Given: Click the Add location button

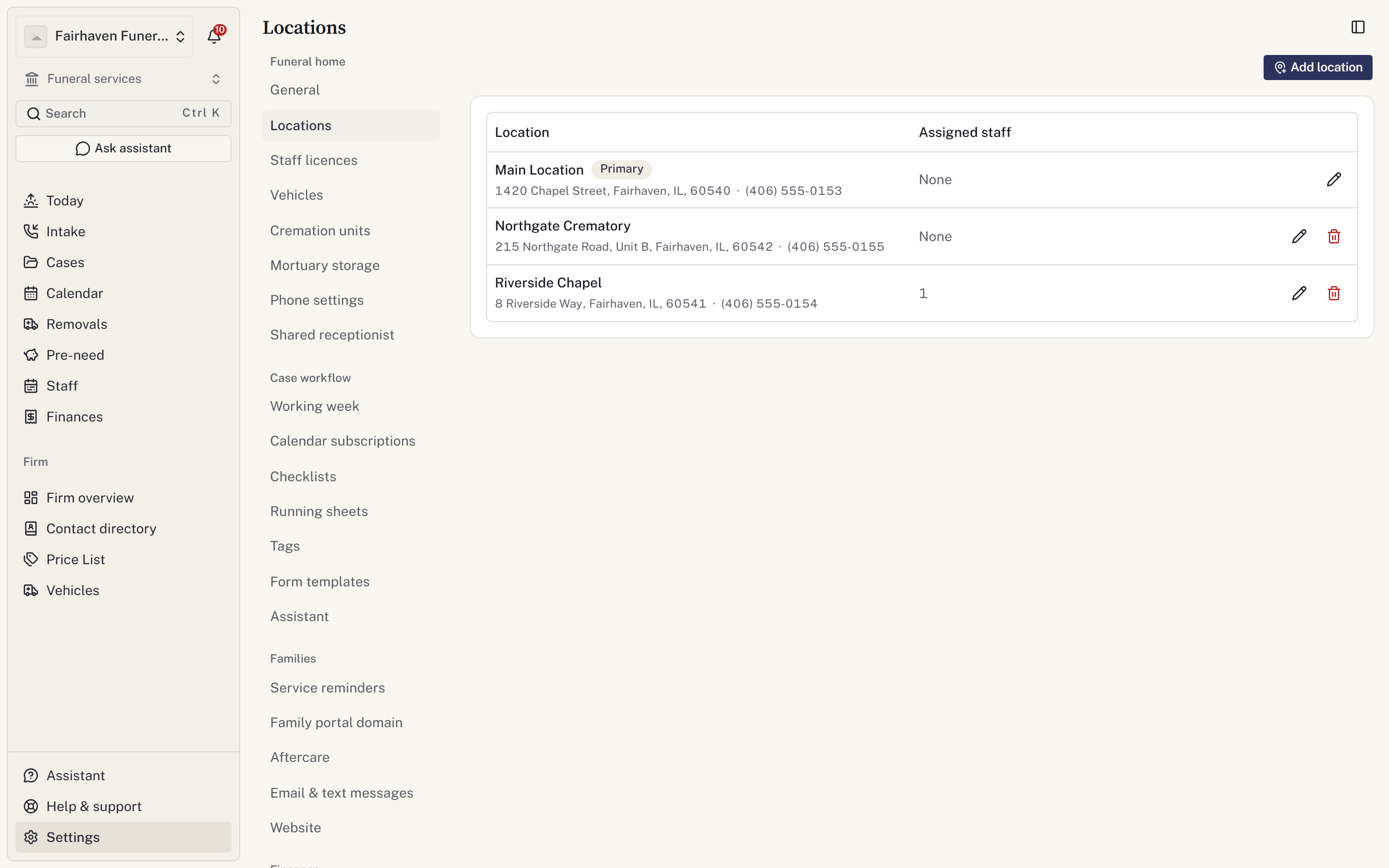Looking at the screenshot, I should (1317, 67).
